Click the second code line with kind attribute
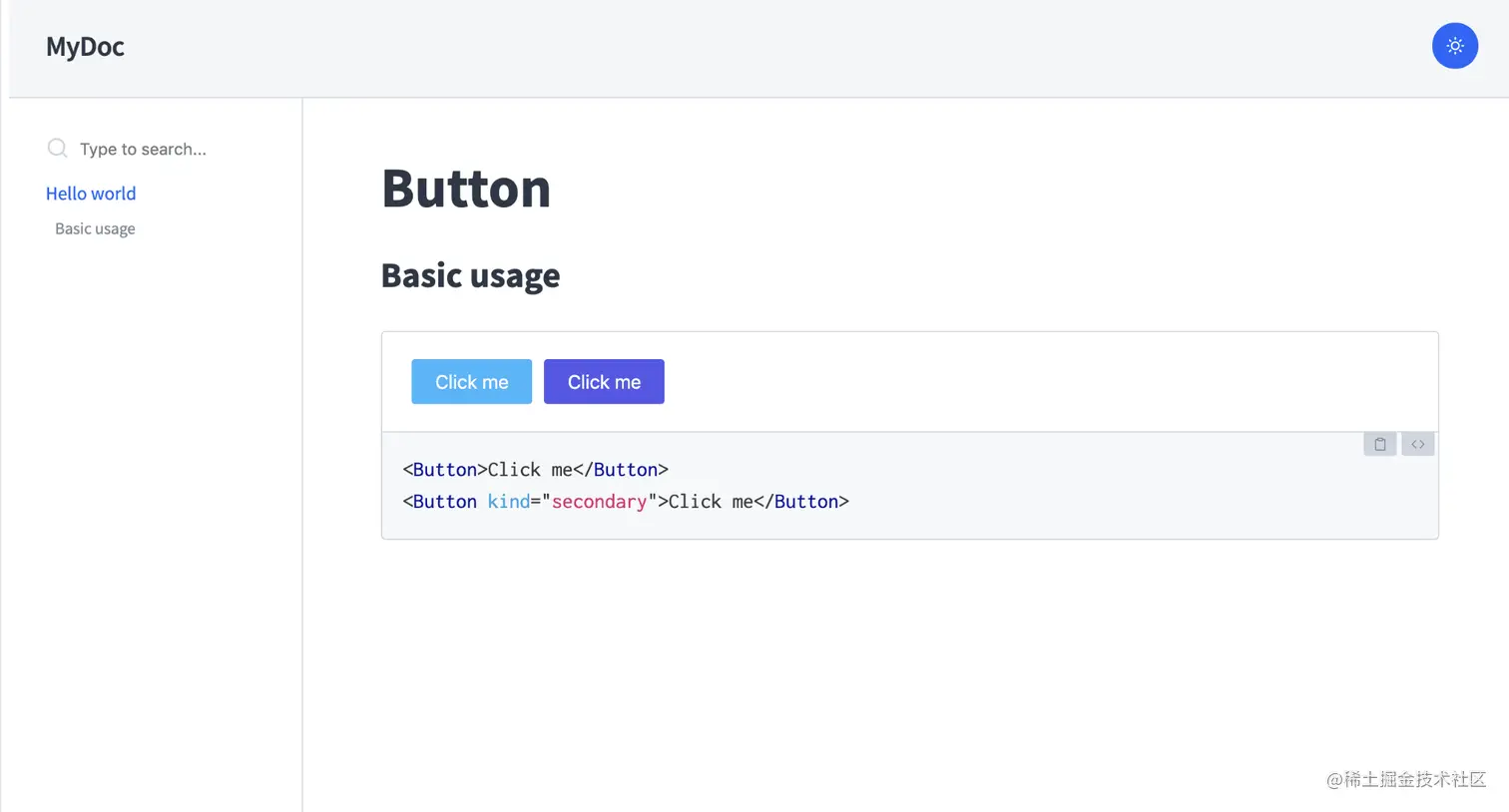The width and height of the screenshot is (1509, 812). click(x=626, y=502)
